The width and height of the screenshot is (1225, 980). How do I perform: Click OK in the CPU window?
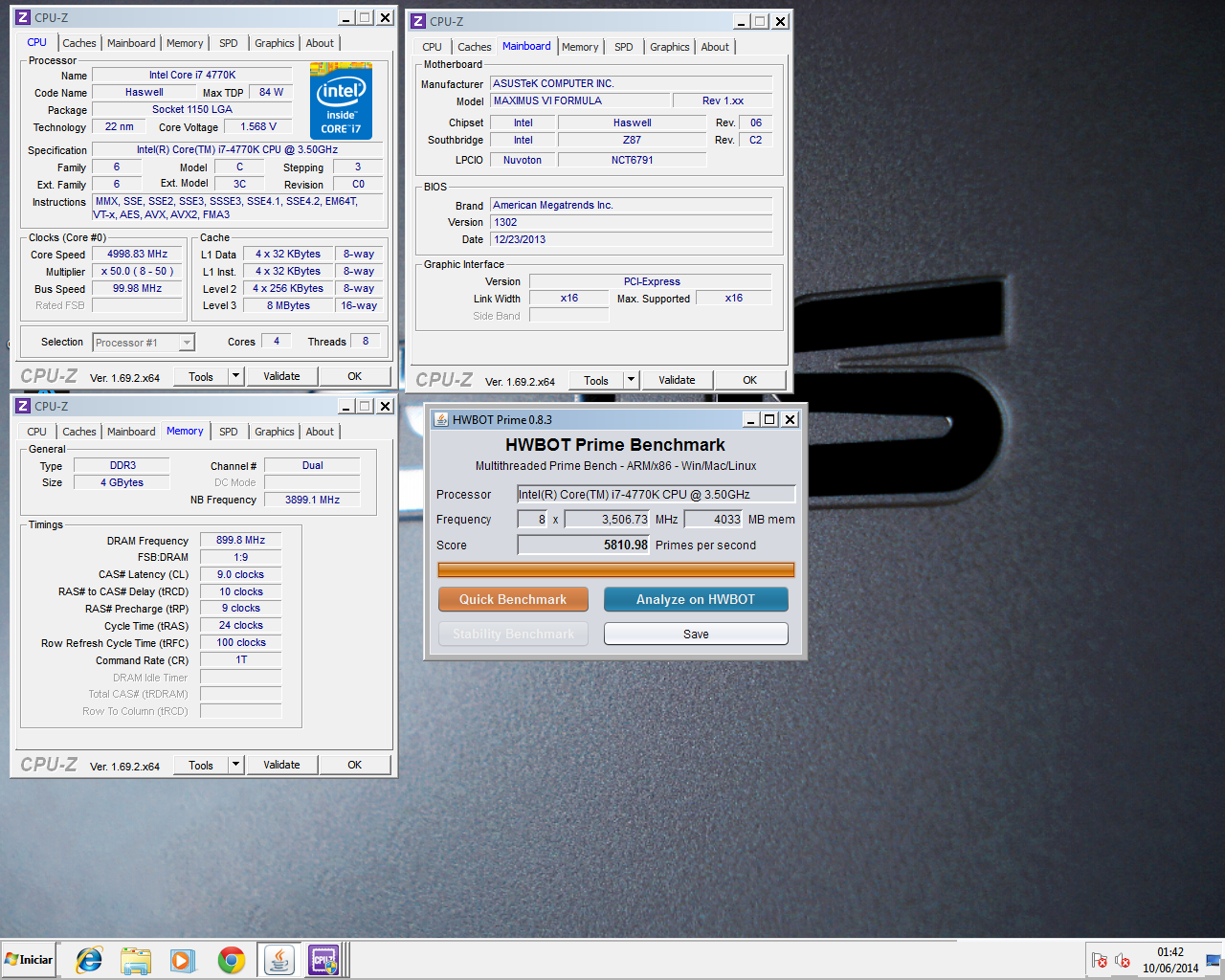click(354, 376)
